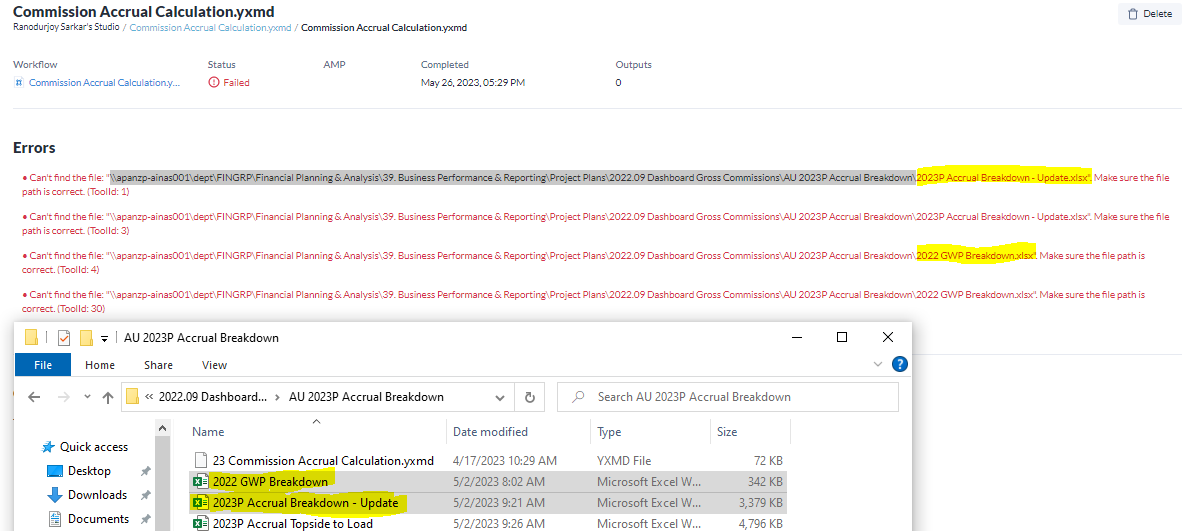This screenshot has width=1197, height=531.
Task: Click the Properties checkmark quick access icon
Action: point(64,338)
